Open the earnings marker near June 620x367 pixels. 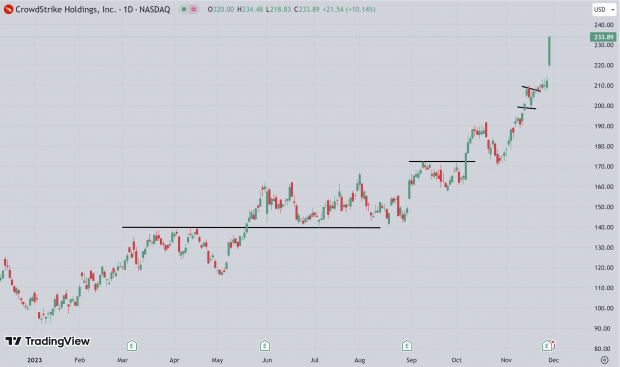265,346
